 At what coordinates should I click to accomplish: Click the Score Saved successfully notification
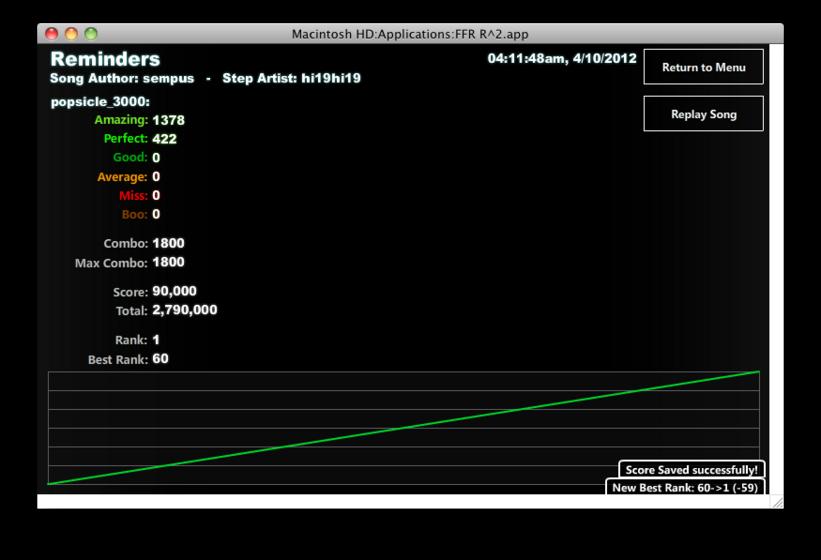(x=692, y=469)
